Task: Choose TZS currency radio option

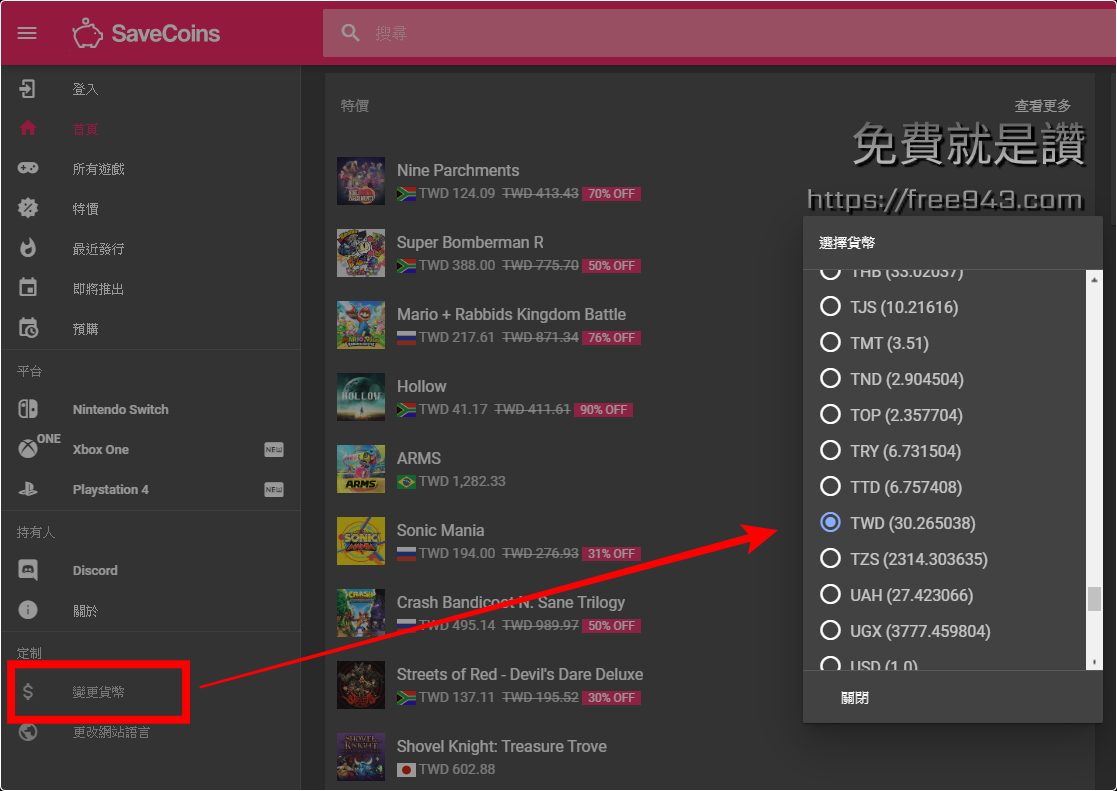Action: click(830, 559)
